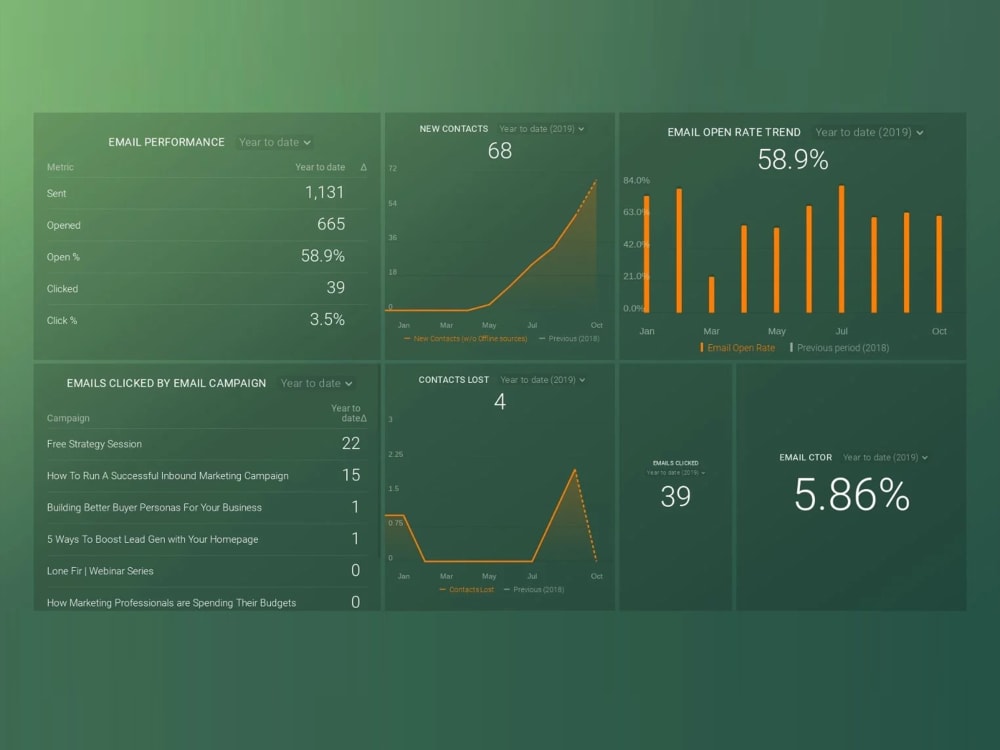Viewport: 1000px width, 750px height.
Task: Click the orange Email Open Rate legend marker
Action: (x=703, y=347)
